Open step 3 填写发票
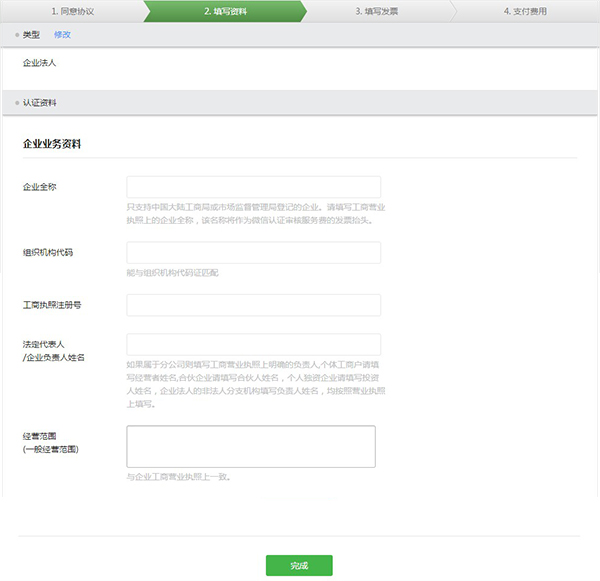The height and width of the screenshot is (581, 600). point(378,11)
